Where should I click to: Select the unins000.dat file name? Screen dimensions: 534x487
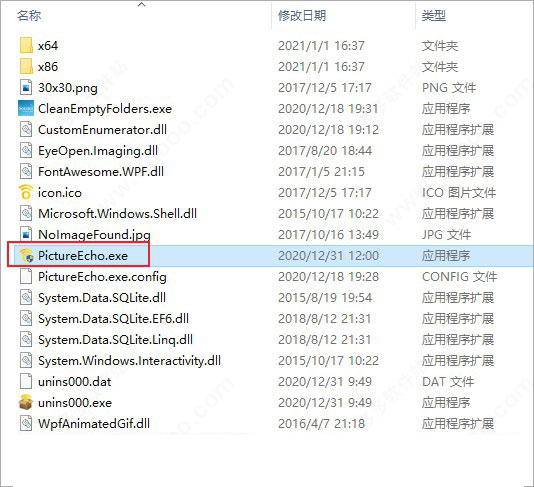(x=75, y=382)
